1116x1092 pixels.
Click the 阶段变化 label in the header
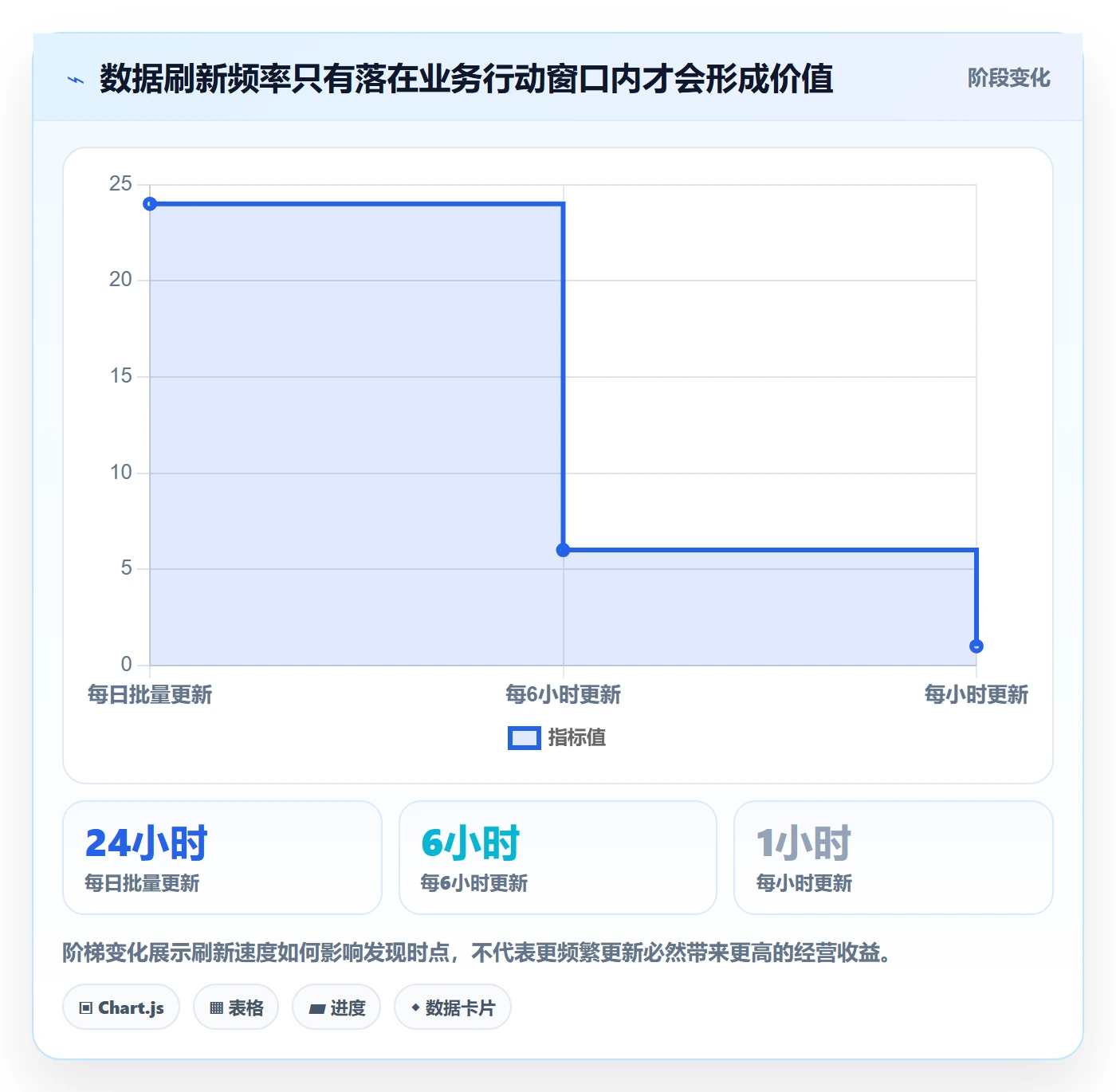point(1008,78)
